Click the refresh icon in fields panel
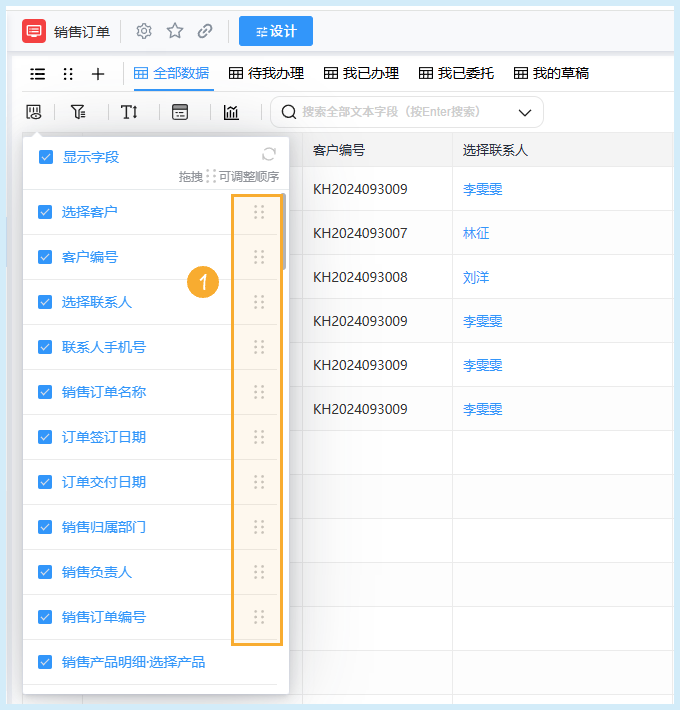680x710 pixels. click(x=269, y=154)
